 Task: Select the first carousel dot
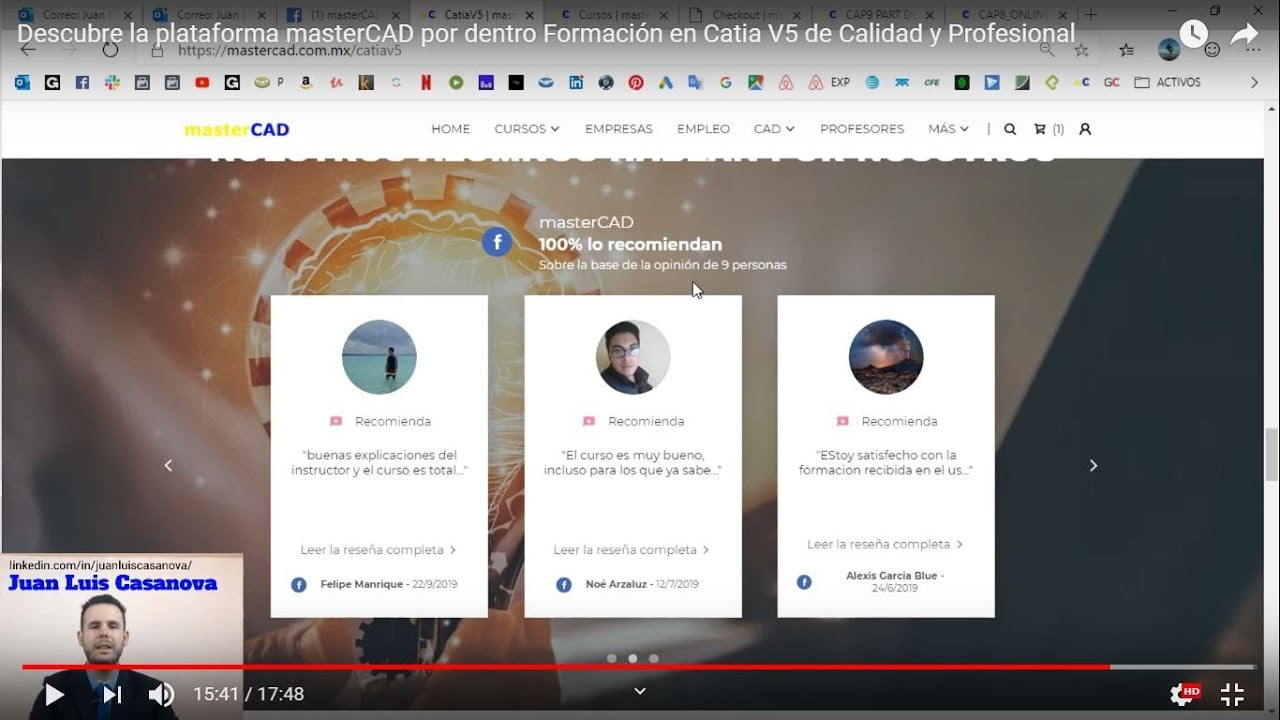[x=611, y=658]
